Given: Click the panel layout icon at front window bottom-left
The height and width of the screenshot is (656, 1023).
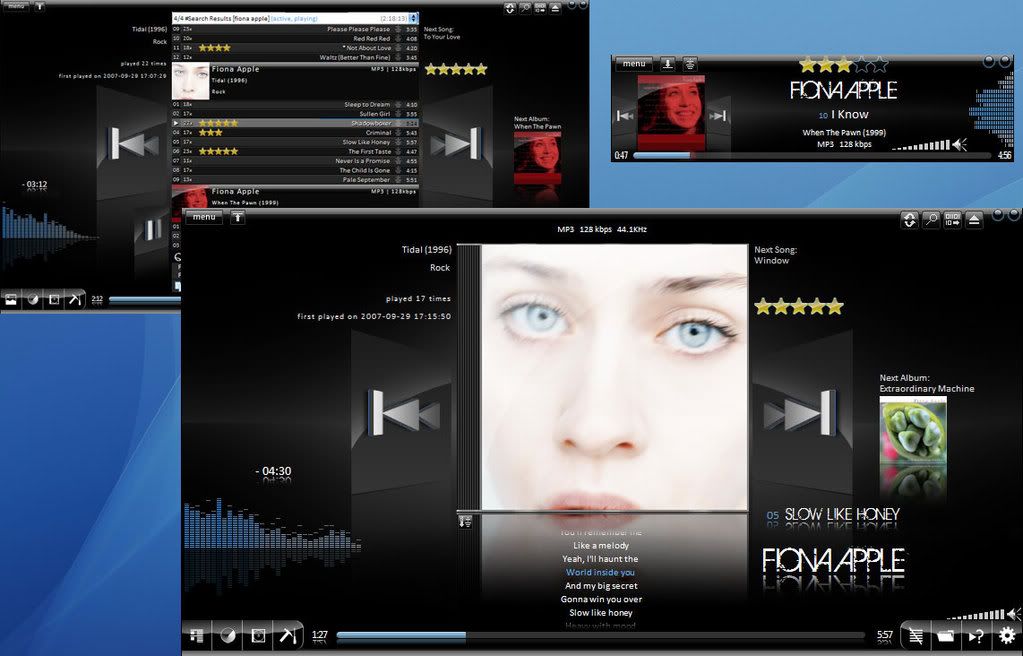Looking at the screenshot, I should 196,635.
